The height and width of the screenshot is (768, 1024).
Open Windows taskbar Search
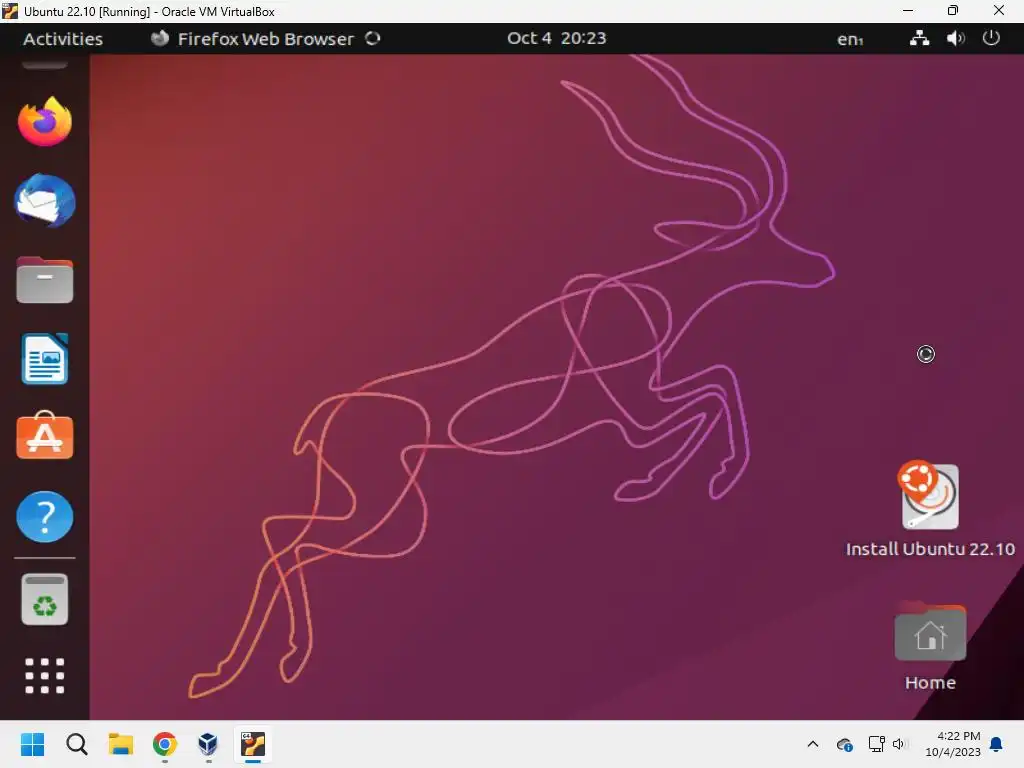pos(76,744)
